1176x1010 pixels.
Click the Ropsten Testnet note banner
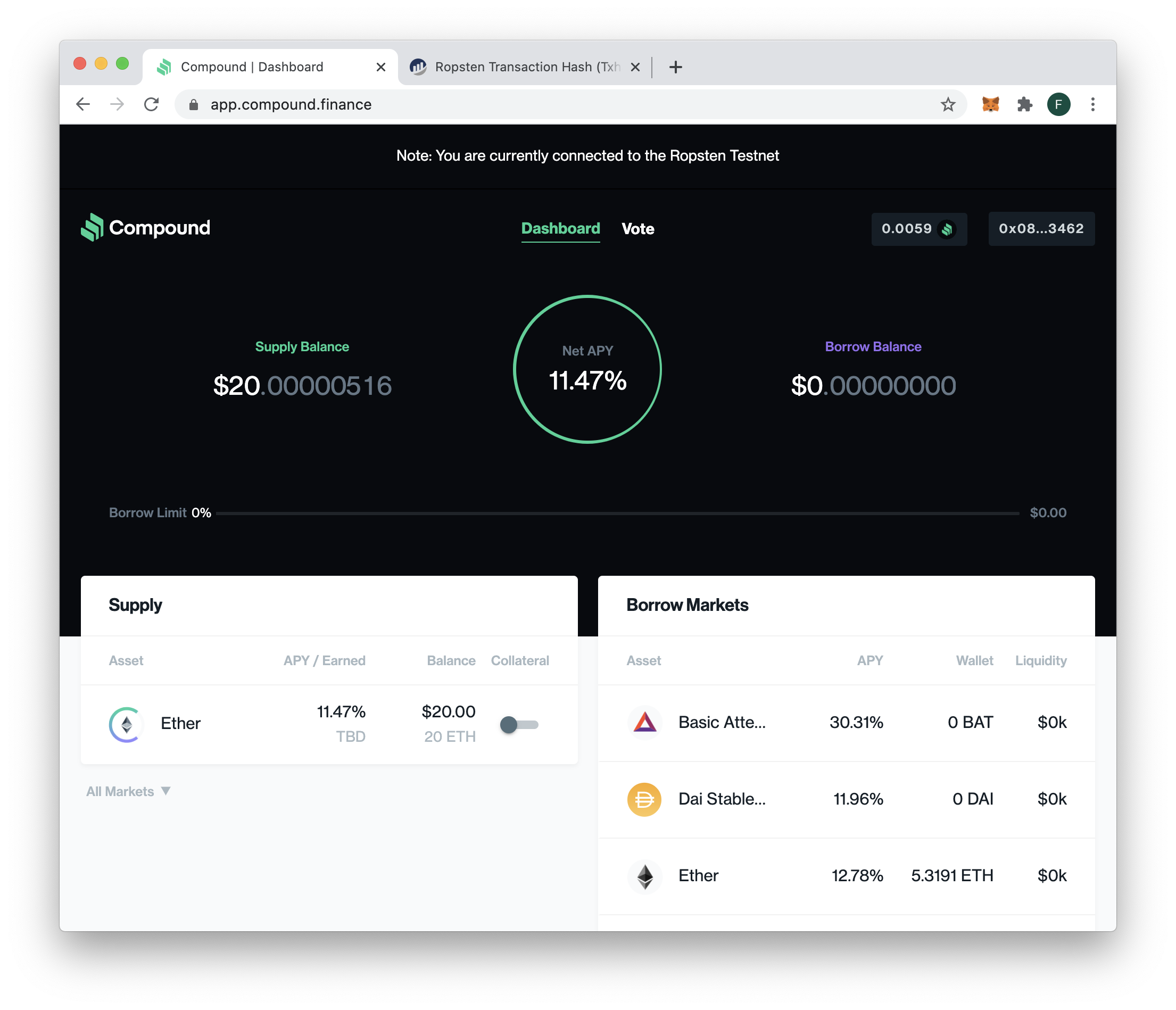point(587,156)
